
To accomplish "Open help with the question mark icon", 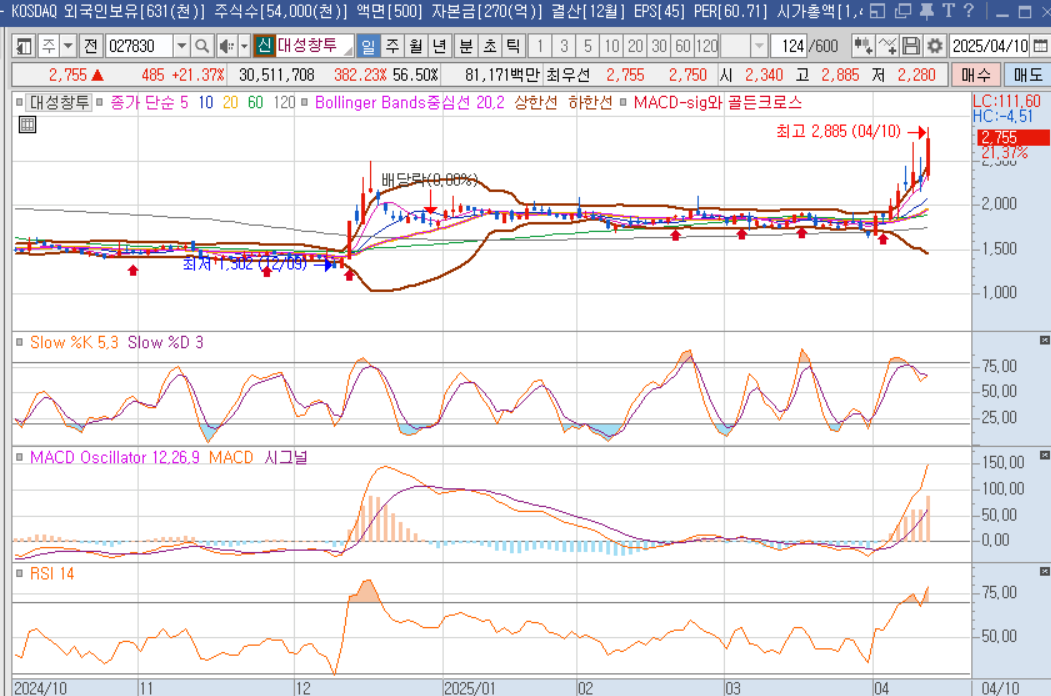I will (x=969, y=11).
